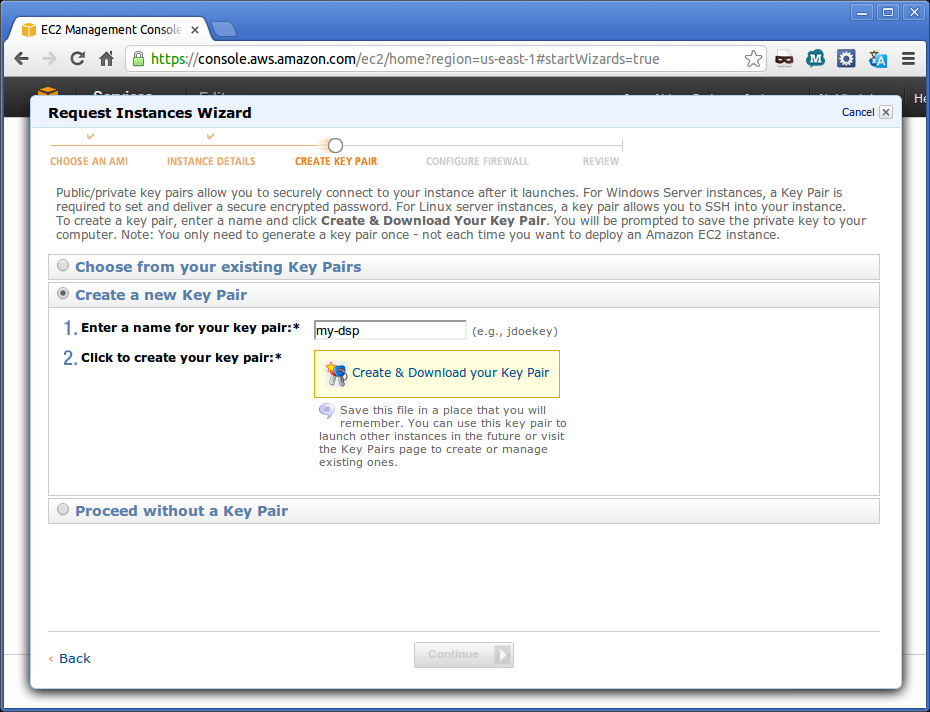The height and width of the screenshot is (712, 930).
Task: Maximize the browser window
Action: 888,12
